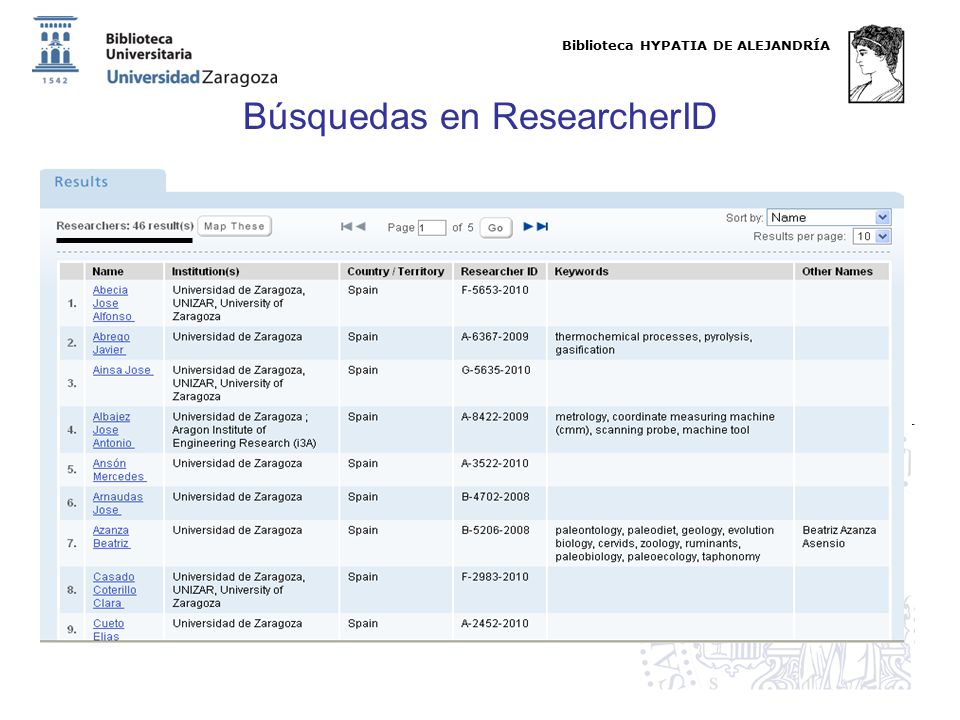Open researcher Azanza Beatriz link

(111, 536)
